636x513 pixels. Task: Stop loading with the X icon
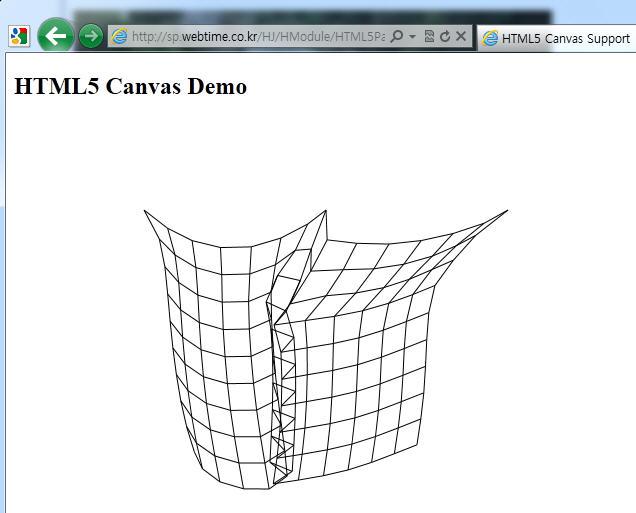[461, 36]
